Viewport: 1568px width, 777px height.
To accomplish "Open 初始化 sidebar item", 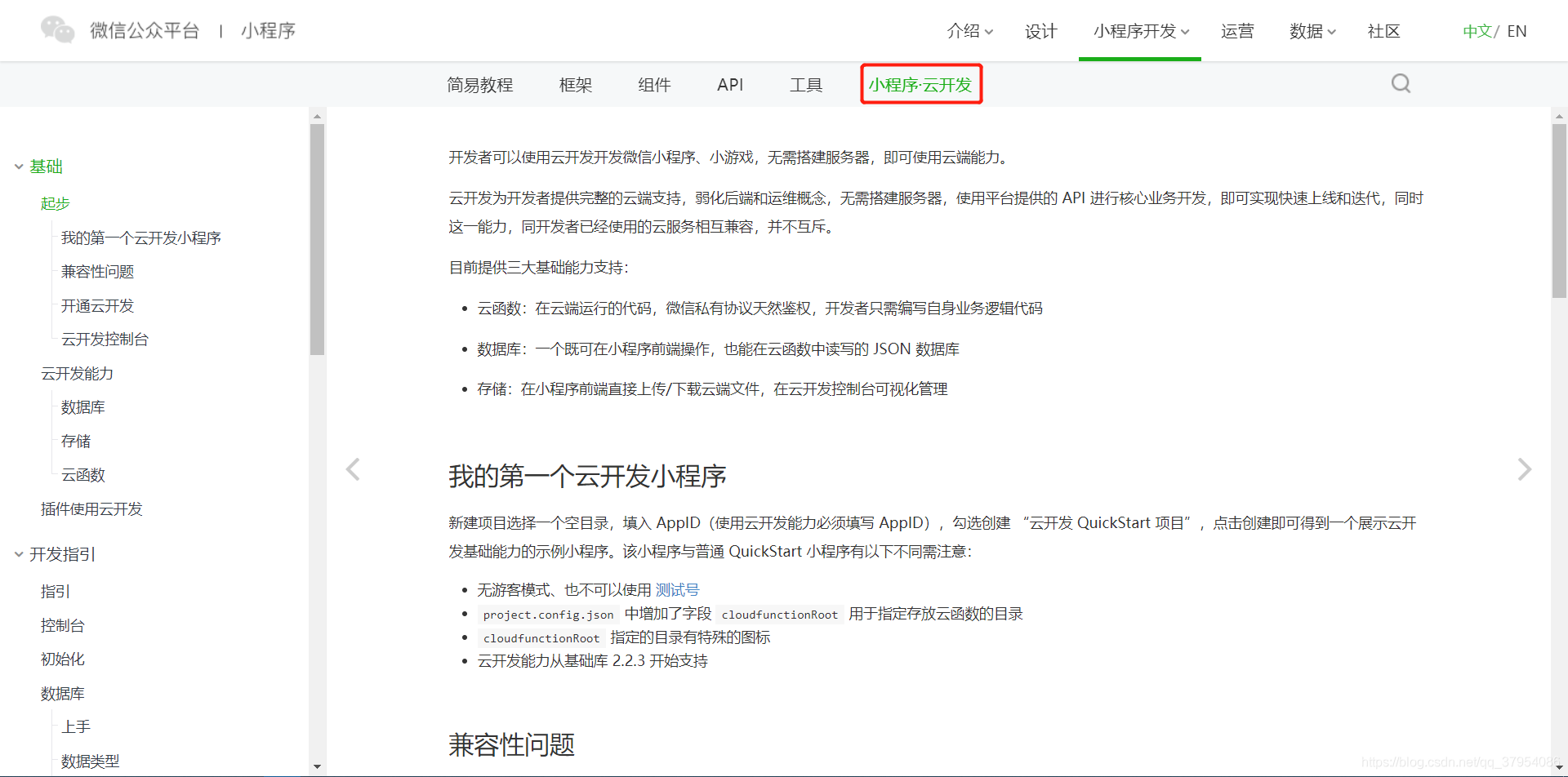I will click(x=62, y=659).
